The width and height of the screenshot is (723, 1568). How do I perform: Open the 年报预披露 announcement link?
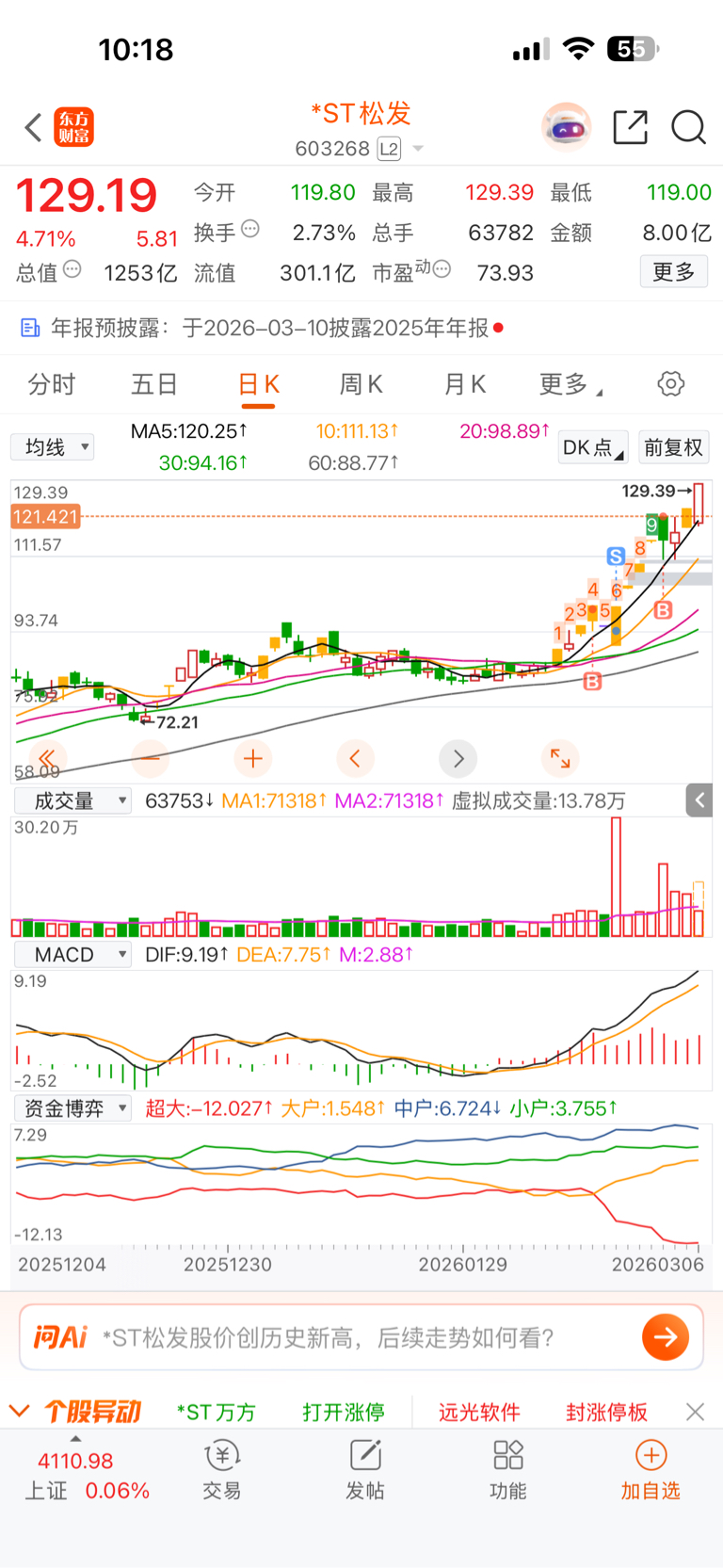269,328
